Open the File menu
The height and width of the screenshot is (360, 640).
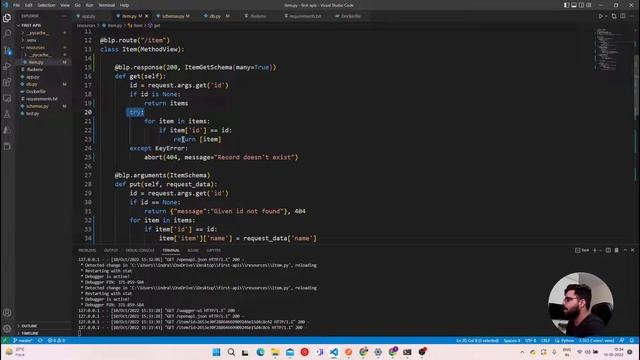coord(16,5)
